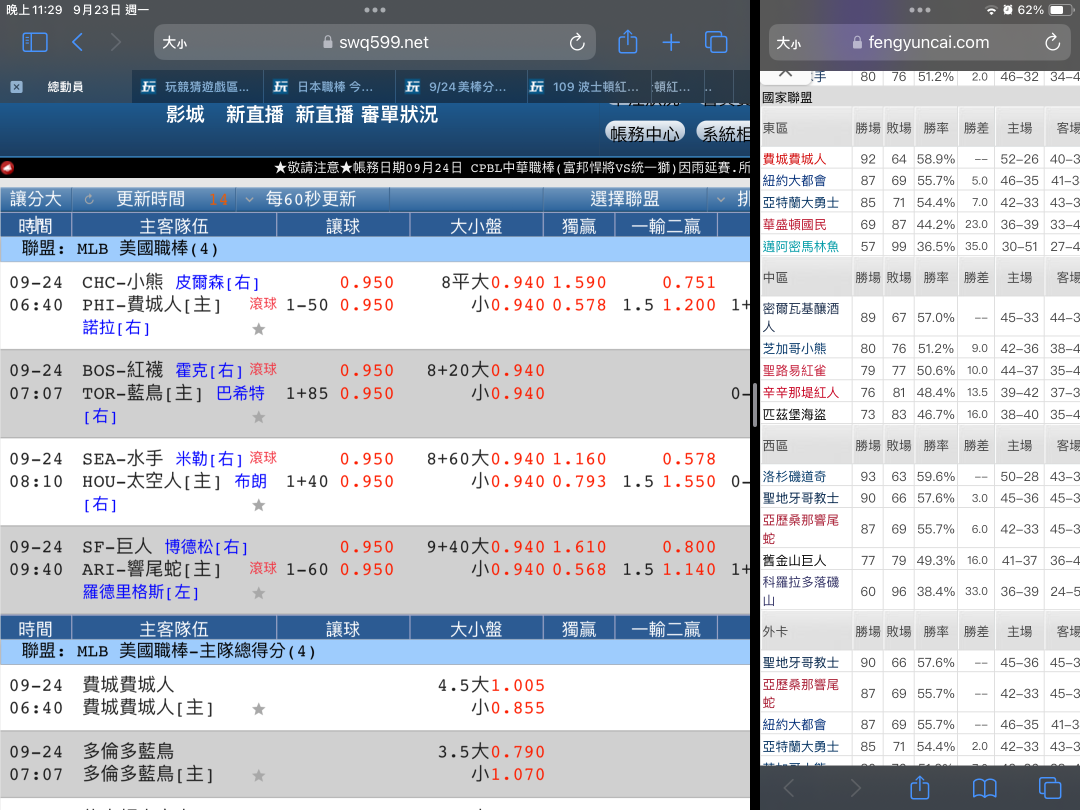Select the 1.140 odds for ARI-響尾蛇
Image resolution: width=1080 pixels, height=810 pixels.
689,570
